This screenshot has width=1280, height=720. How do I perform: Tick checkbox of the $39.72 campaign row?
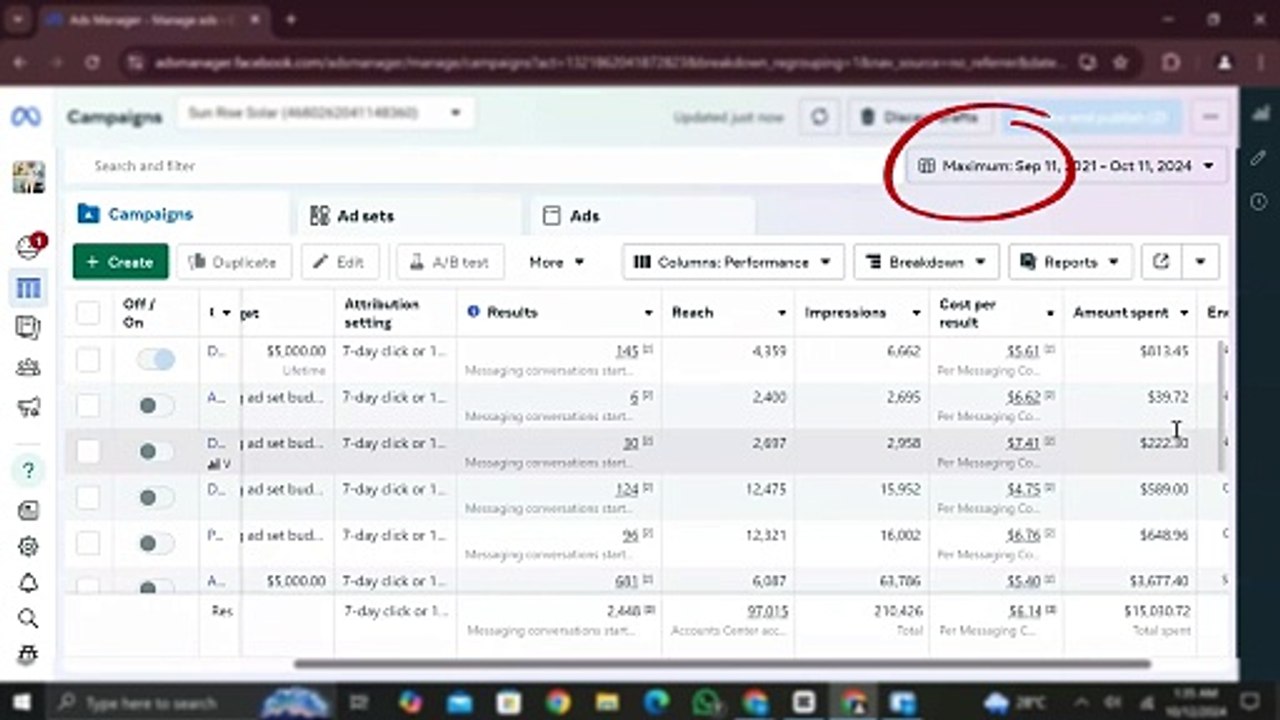coord(88,405)
